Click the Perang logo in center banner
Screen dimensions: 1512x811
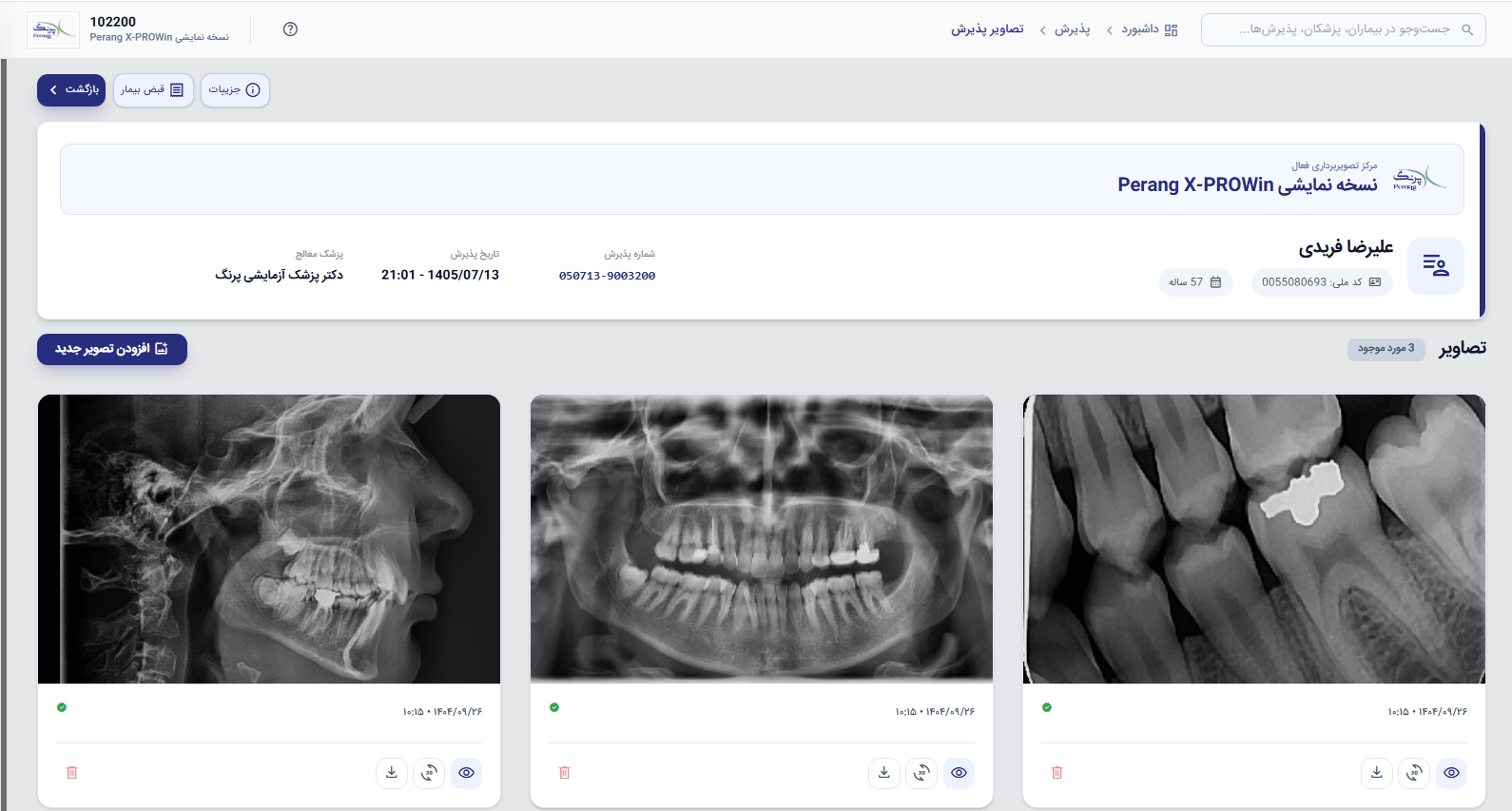[1419, 178]
